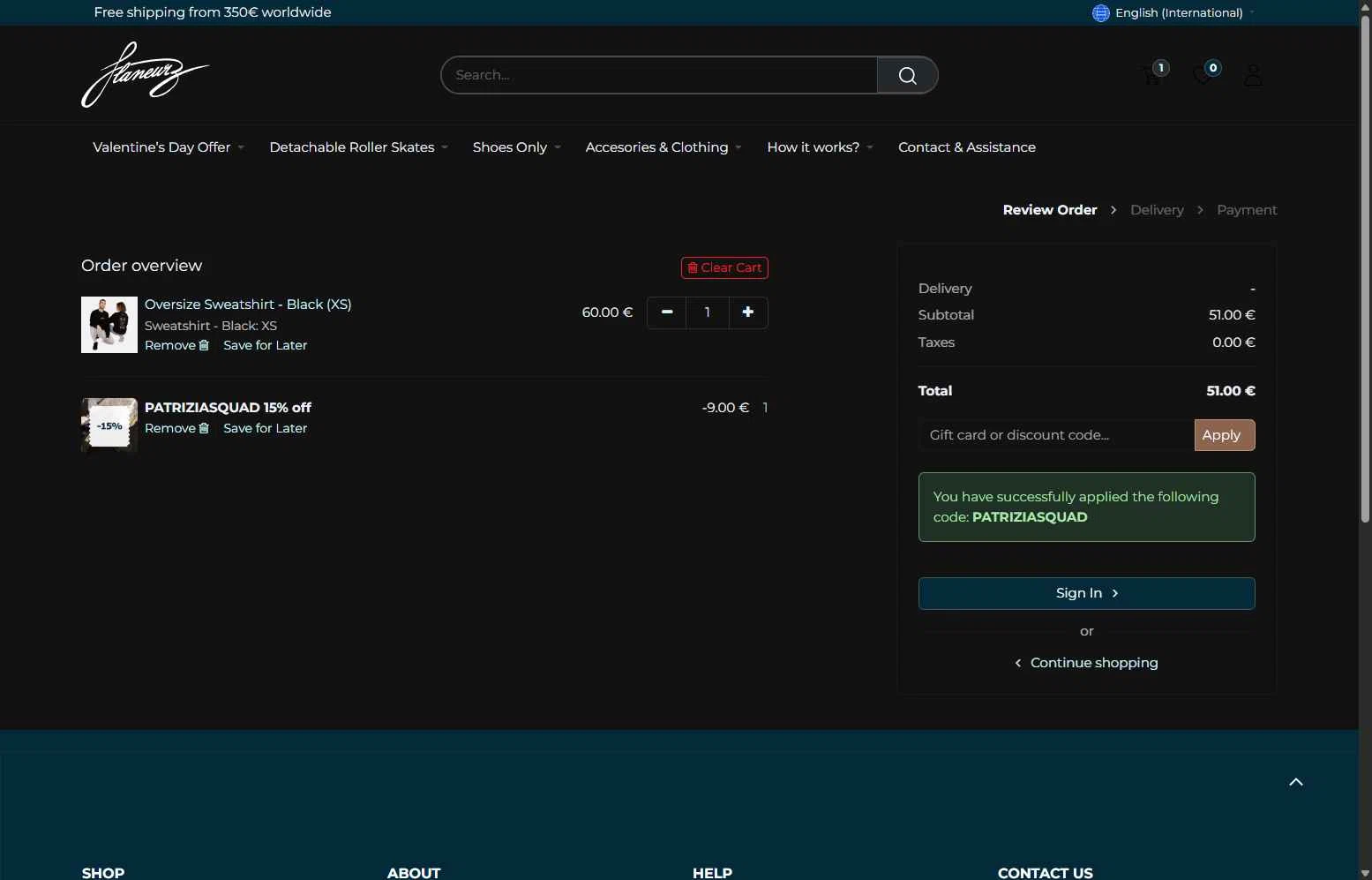This screenshot has height=880, width=1372.
Task: Open the user account icon
Action: (1253, 76)
